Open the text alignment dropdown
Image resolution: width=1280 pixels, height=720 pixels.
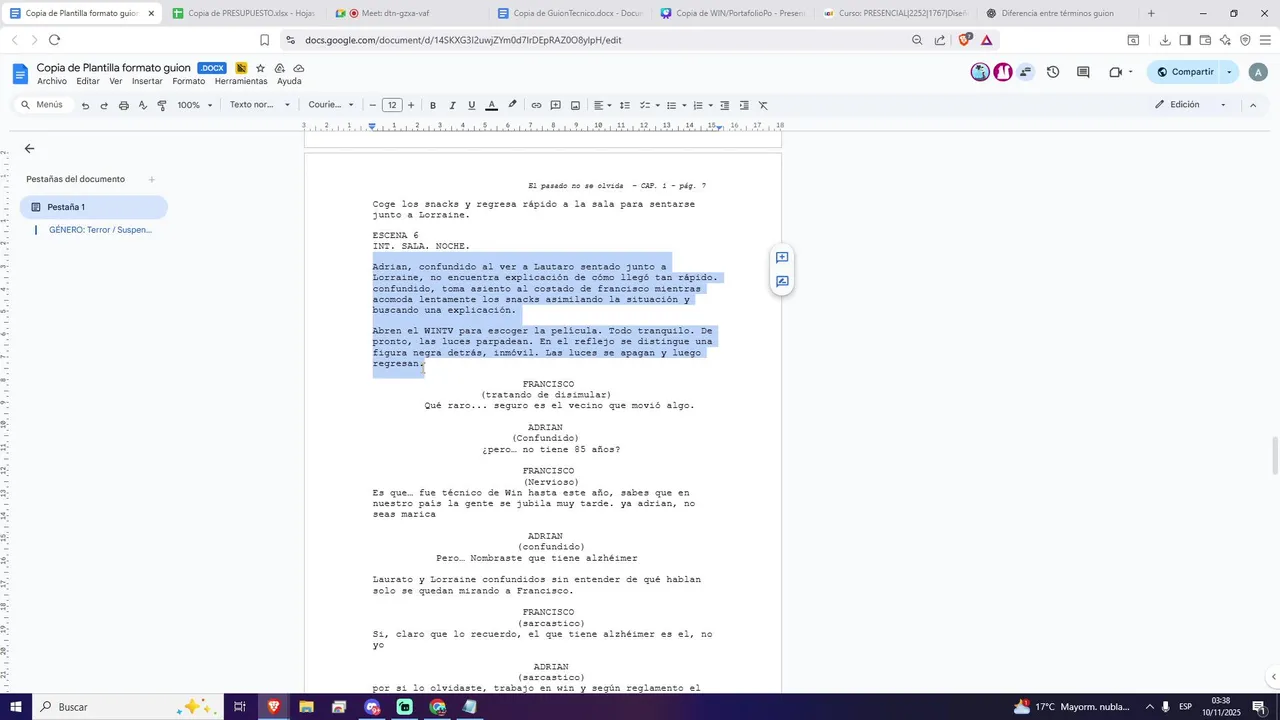(x=602, y=105)
